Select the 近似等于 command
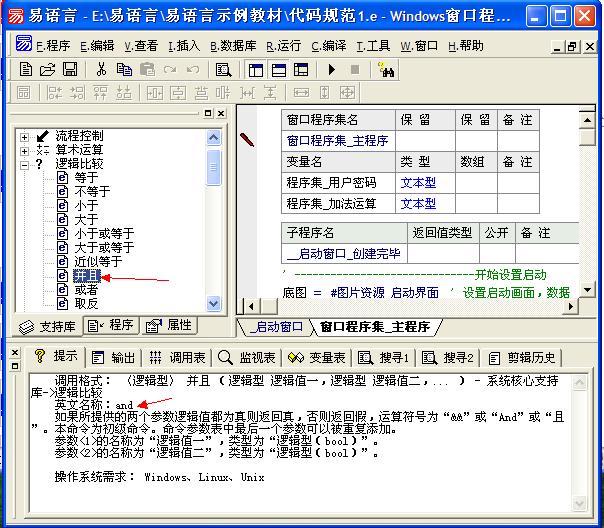Screen dimensions: 604x528 98,262
